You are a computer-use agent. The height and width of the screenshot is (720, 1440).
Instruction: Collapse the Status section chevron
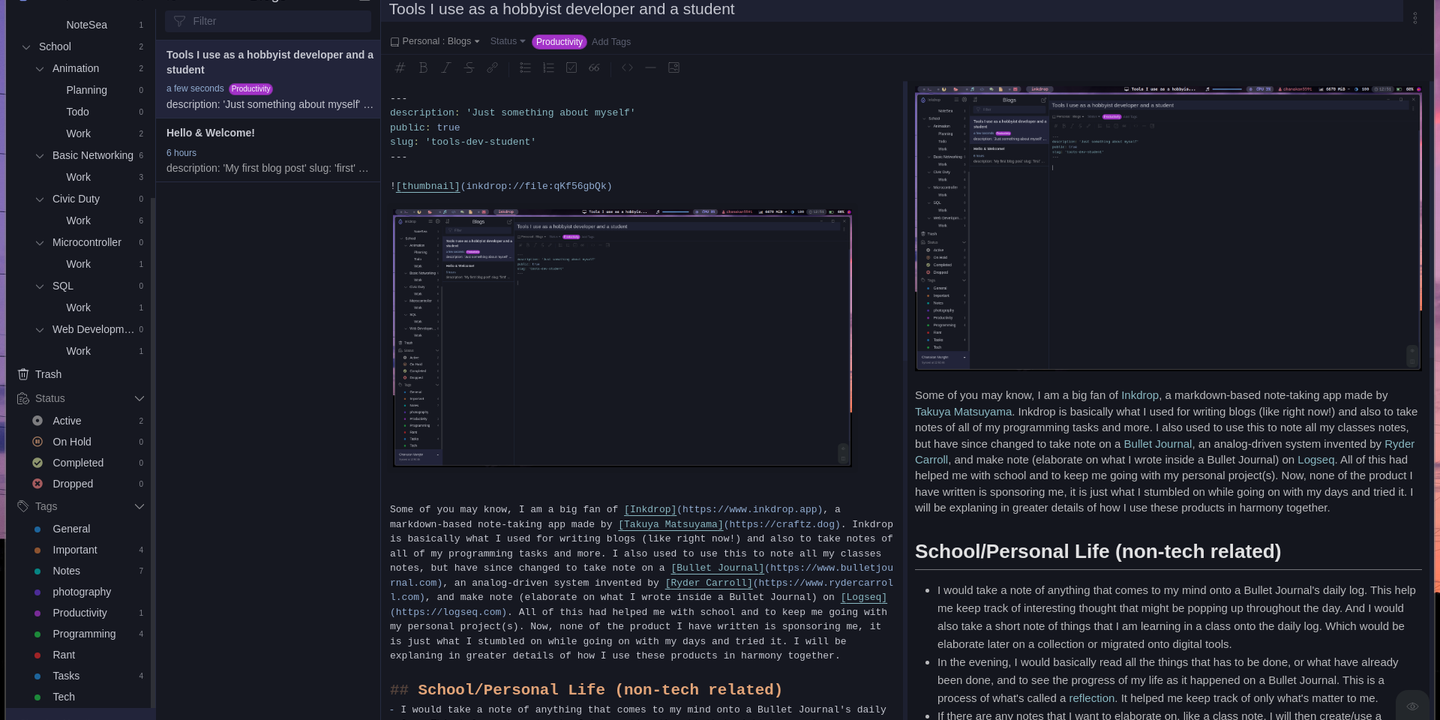pos(139,398)
